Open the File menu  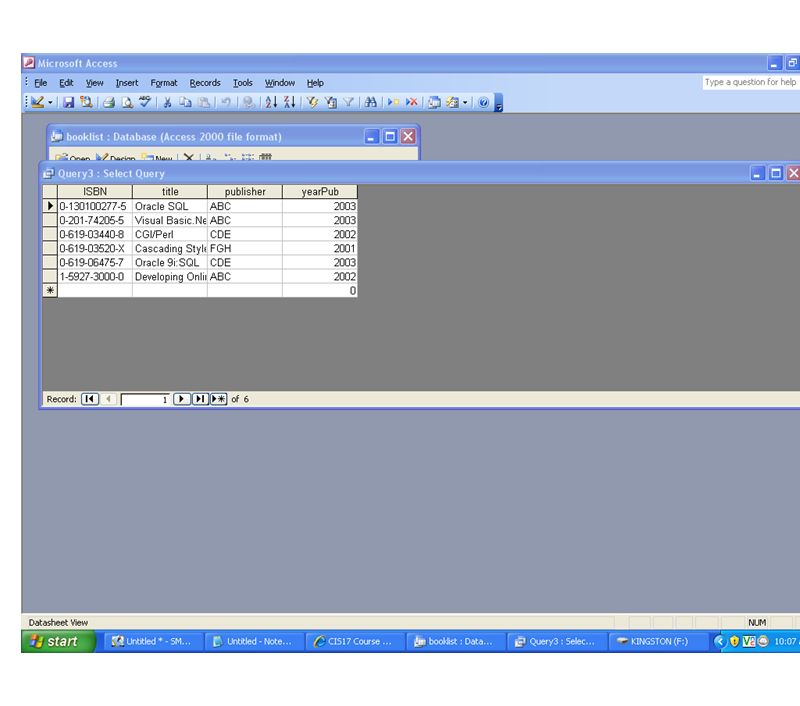pos(40,83)
